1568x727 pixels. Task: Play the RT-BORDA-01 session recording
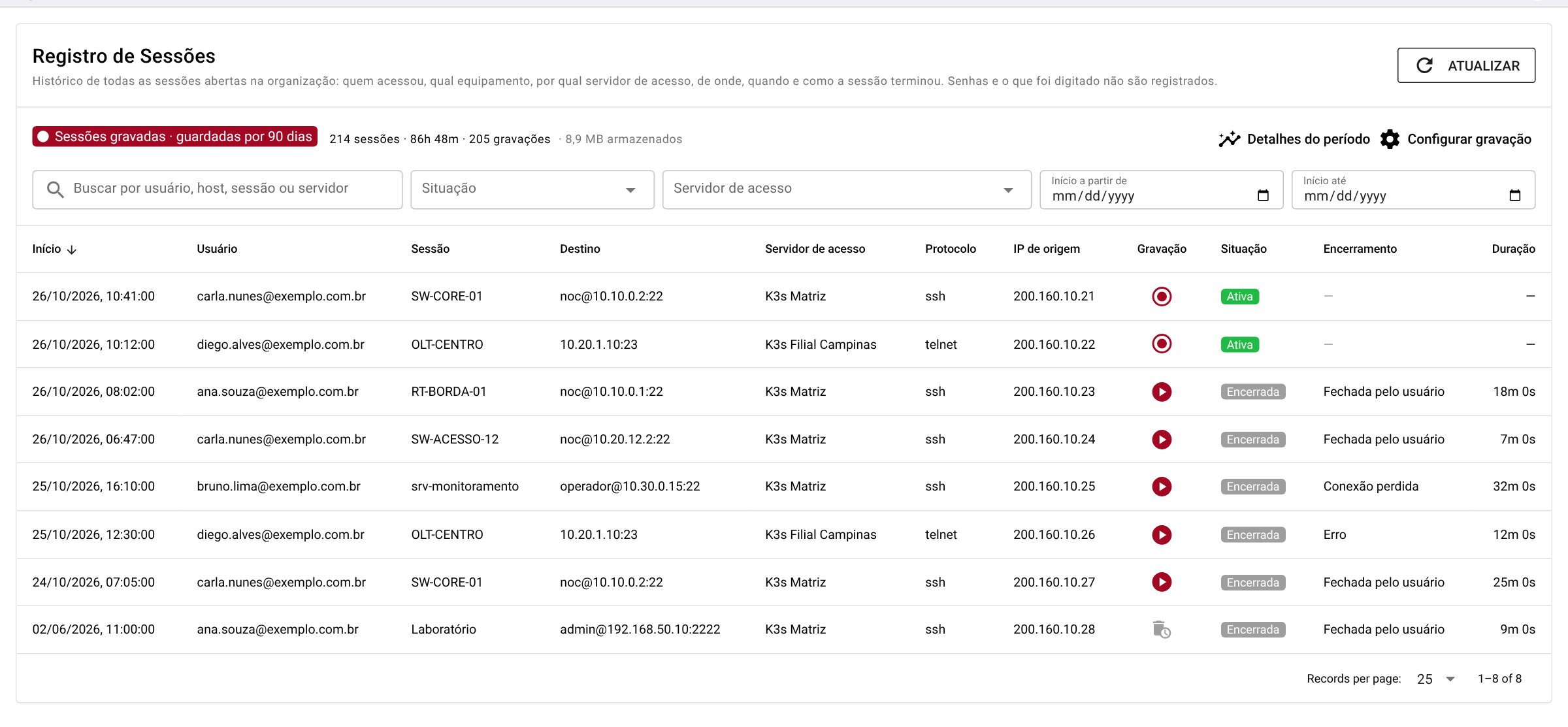(1162, 392)
